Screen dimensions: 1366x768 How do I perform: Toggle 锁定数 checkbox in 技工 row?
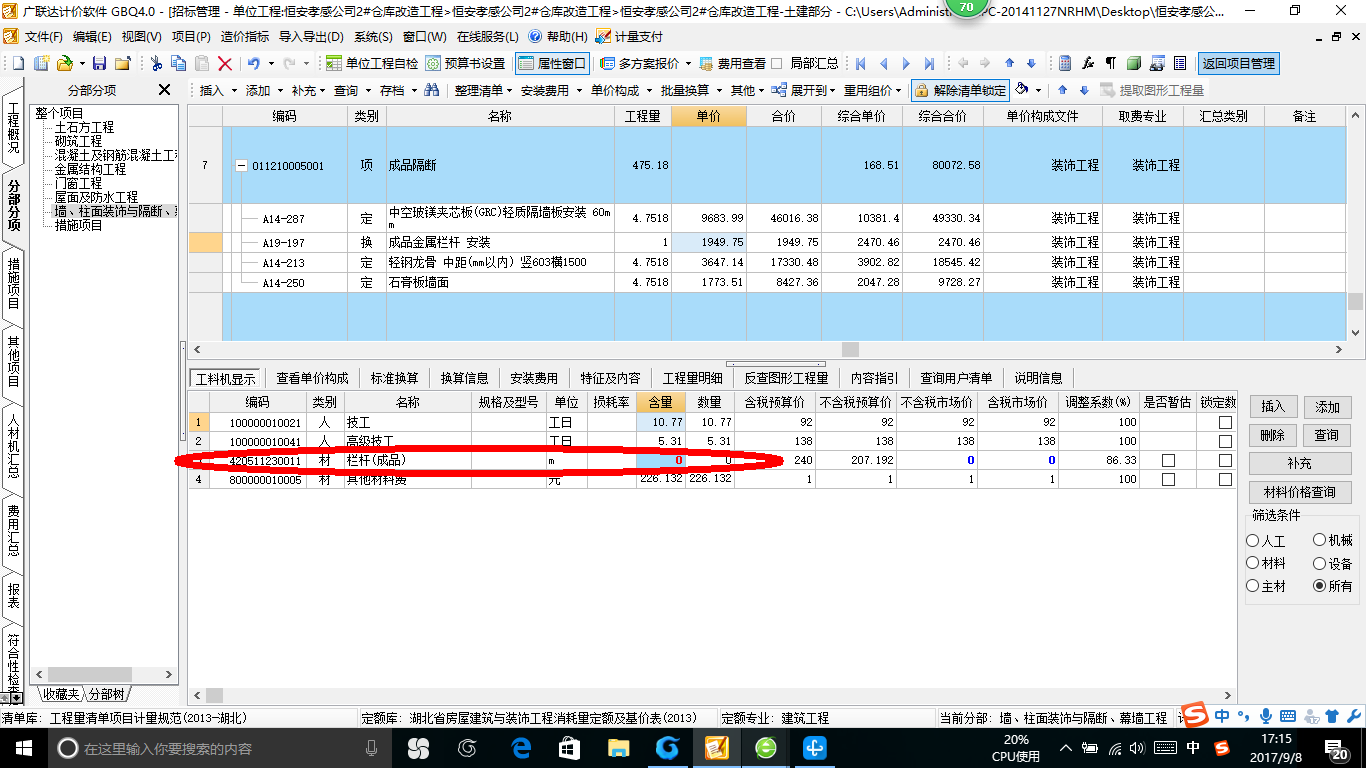[1225, 423]
